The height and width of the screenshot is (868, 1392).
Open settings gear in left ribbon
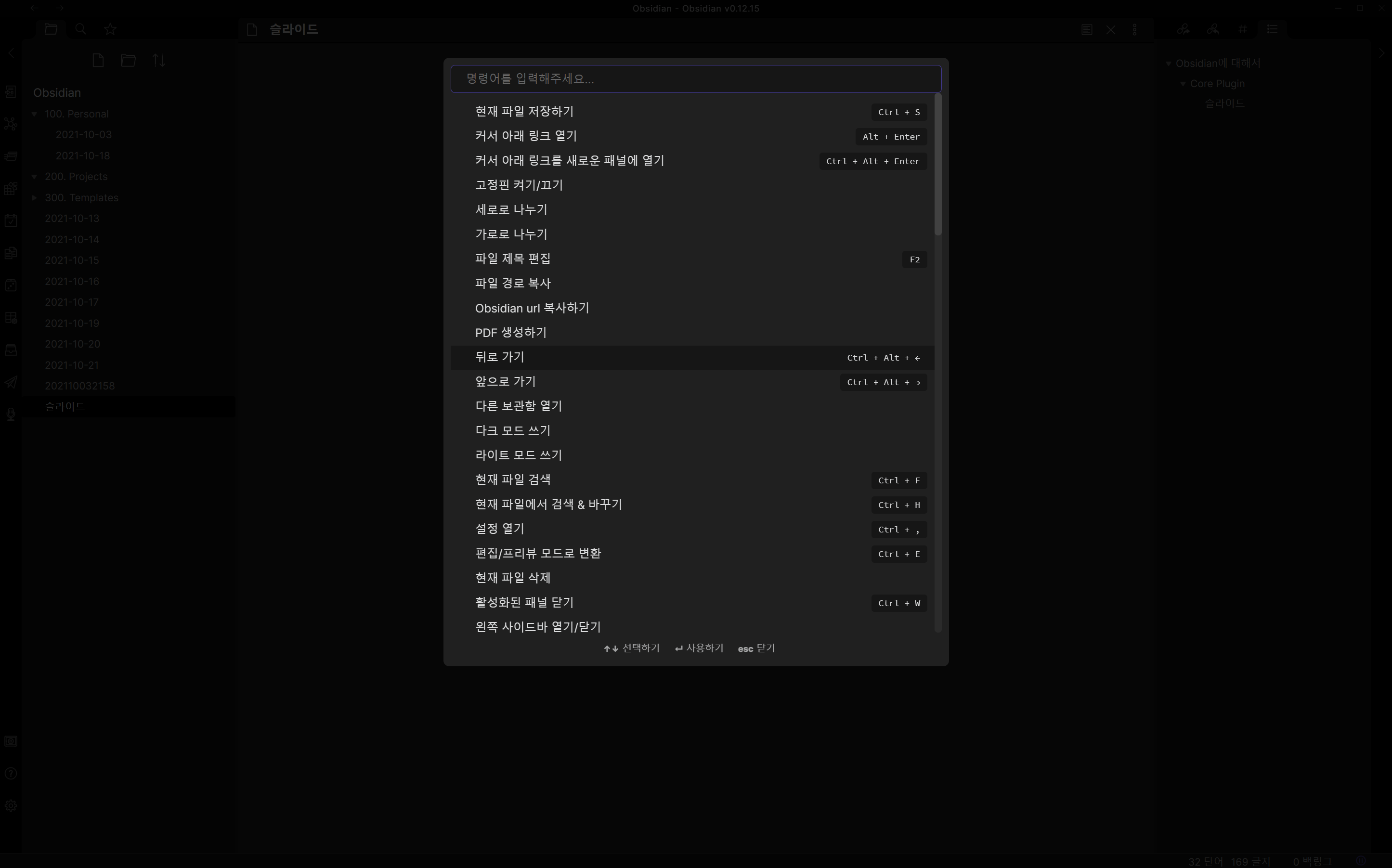click(11, 805)
